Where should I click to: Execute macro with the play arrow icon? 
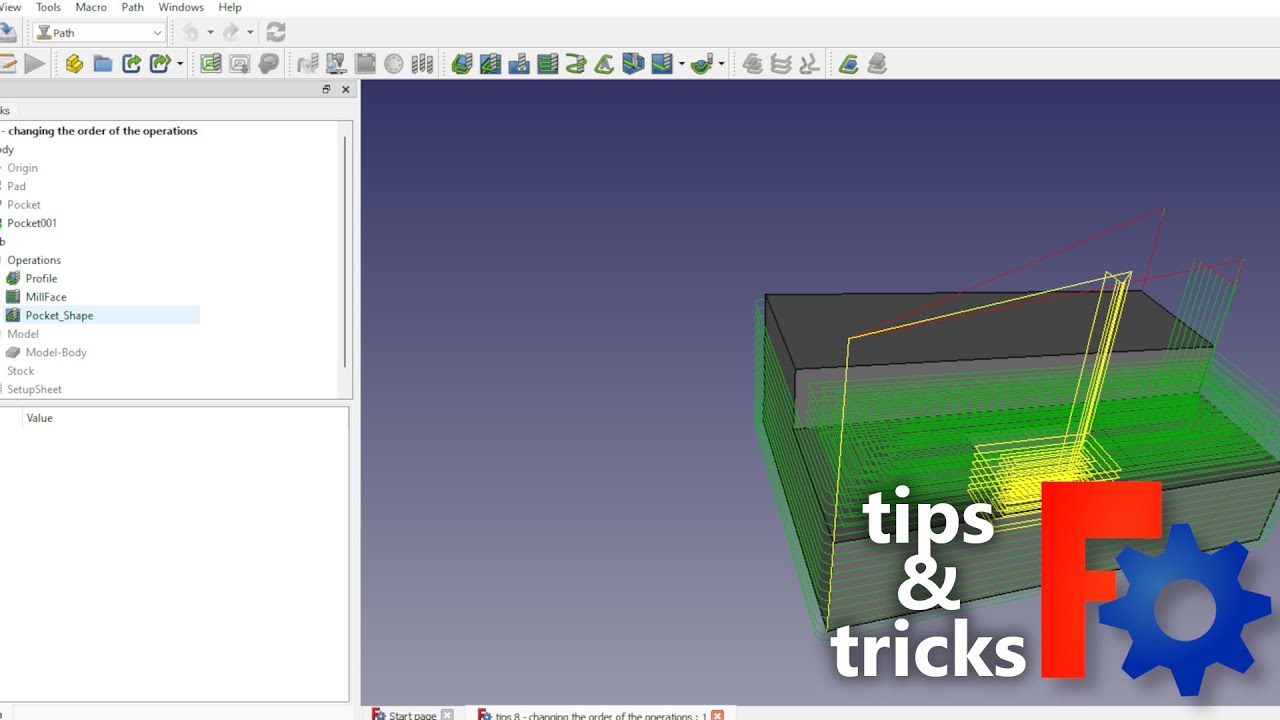pos(35,64)
